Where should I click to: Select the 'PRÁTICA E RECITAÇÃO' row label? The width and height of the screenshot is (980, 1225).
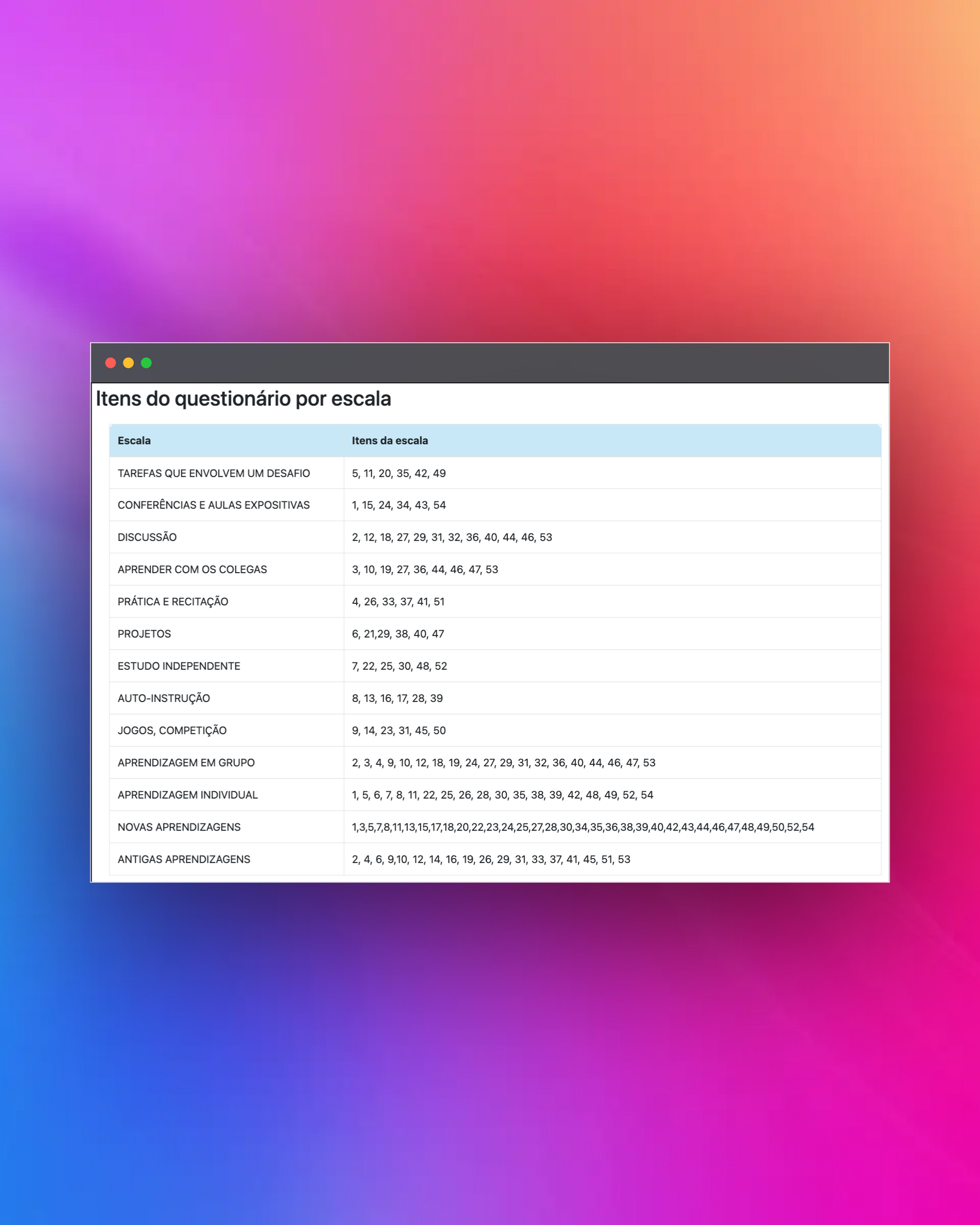click(173, 602)
